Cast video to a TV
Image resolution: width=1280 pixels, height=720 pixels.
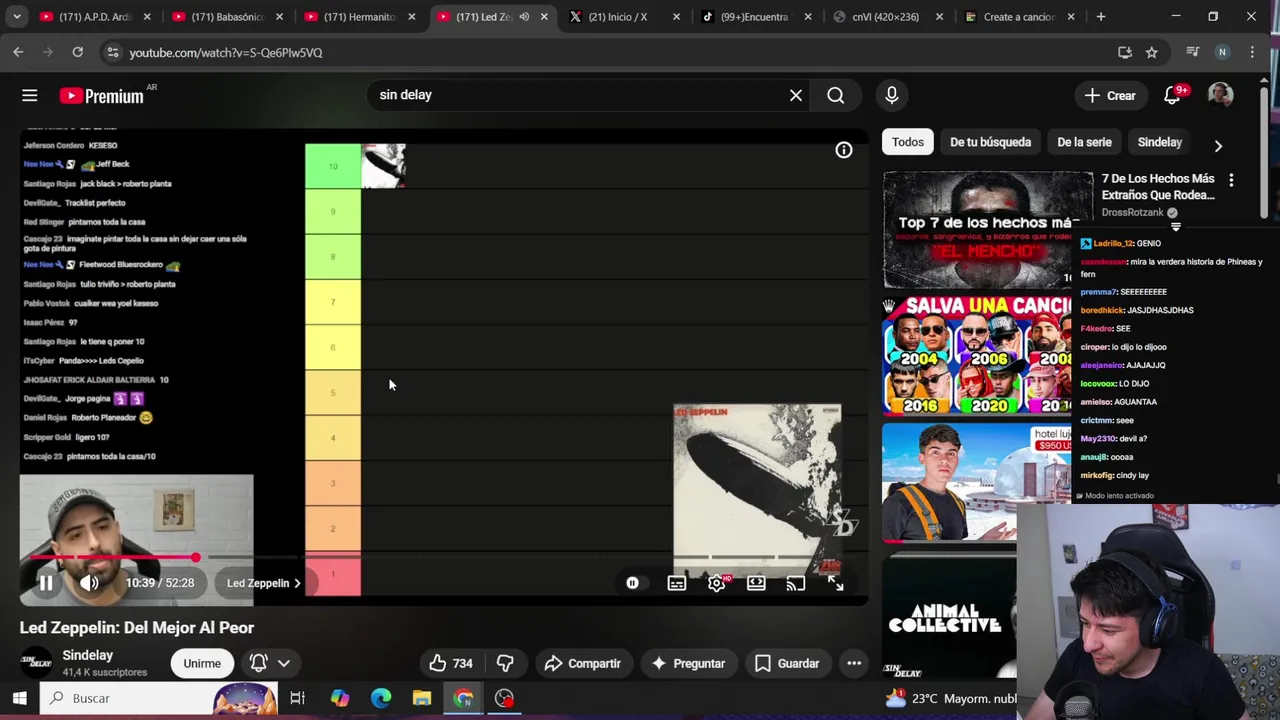(795, 583)
